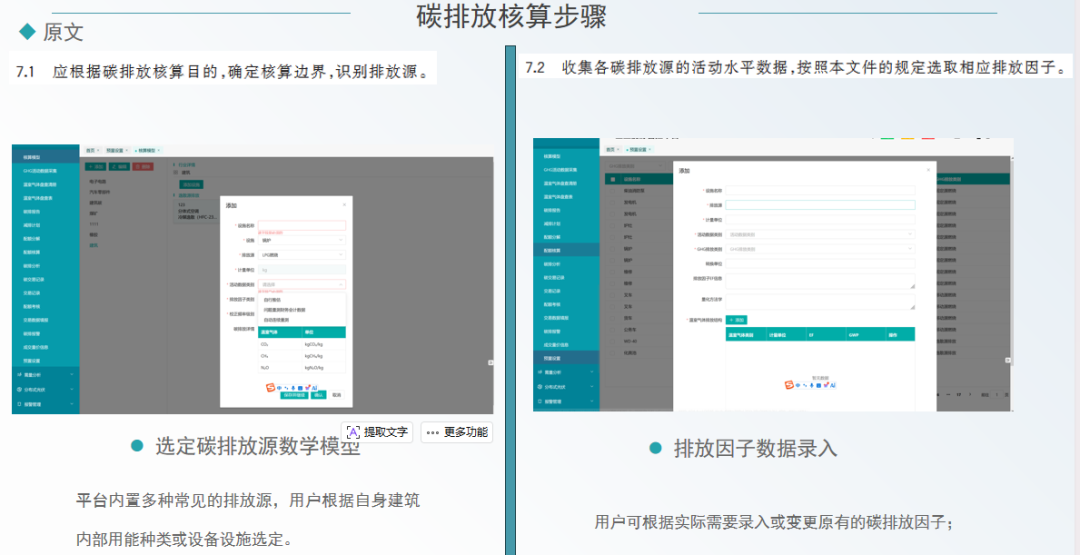Open GHG排放类别 dropdown in right dialog
The width and height of the screenshot is (1080, 555).
pyautogui.click(x=820, y=249)
